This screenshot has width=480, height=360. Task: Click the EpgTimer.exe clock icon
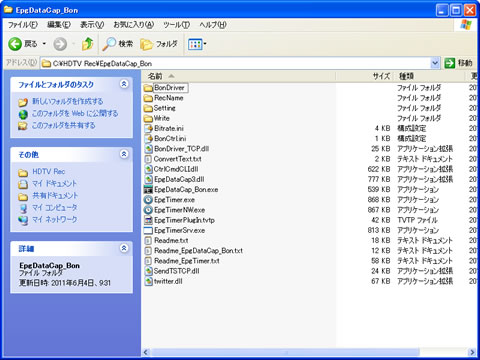coord(148,200)
